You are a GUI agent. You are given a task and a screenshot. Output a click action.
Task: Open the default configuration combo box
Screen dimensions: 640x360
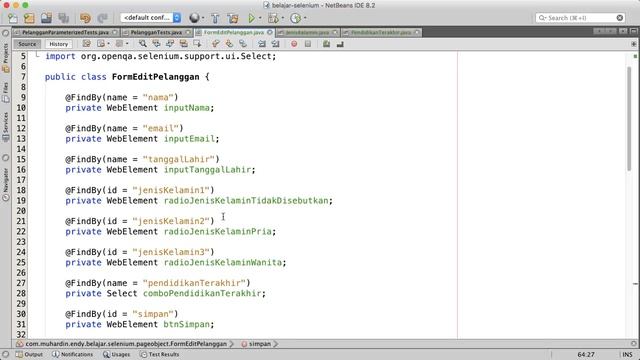coord(151,18)
